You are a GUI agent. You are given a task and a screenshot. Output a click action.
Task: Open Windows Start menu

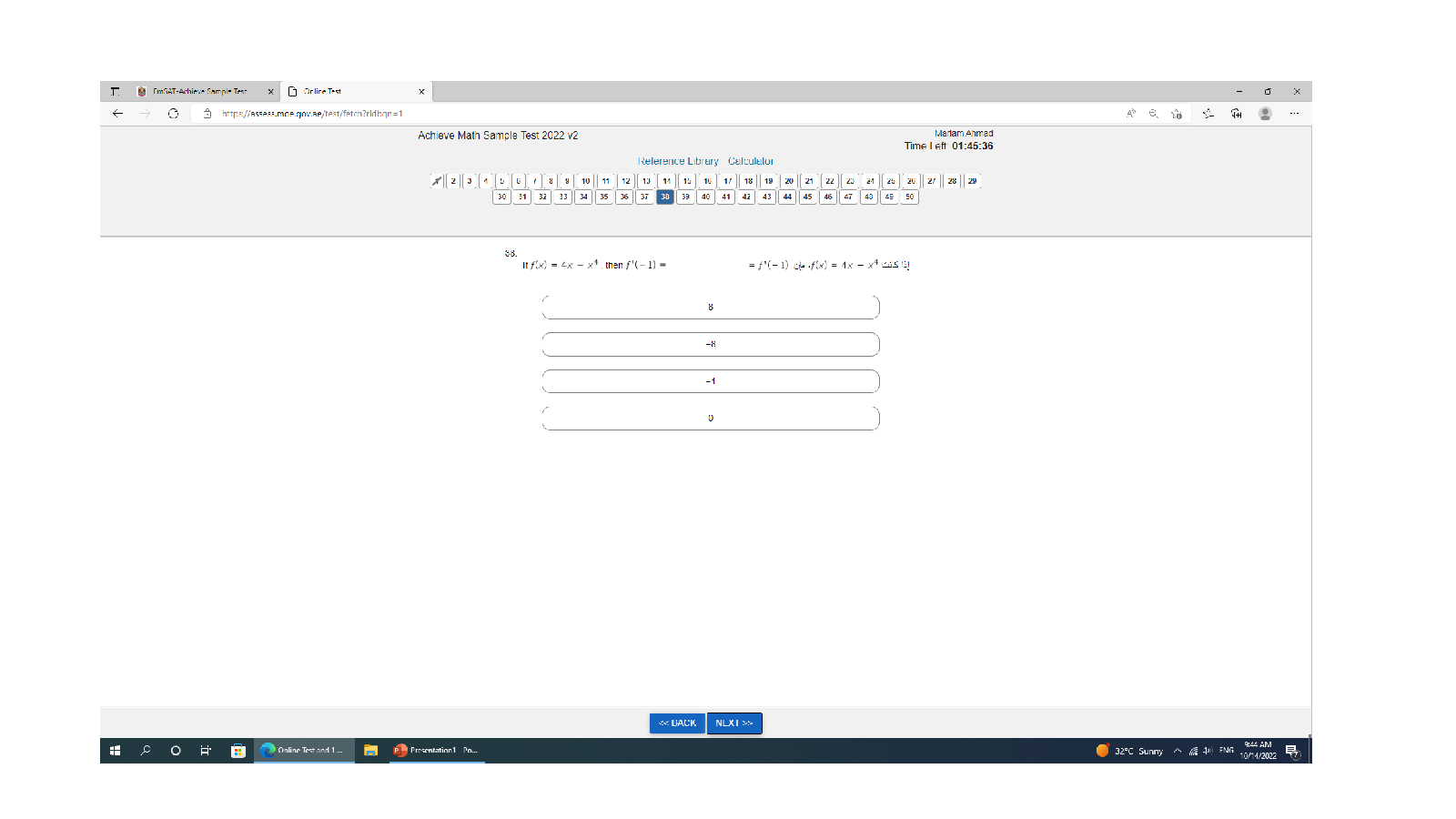pyautogui.click(x=115, y=751)
